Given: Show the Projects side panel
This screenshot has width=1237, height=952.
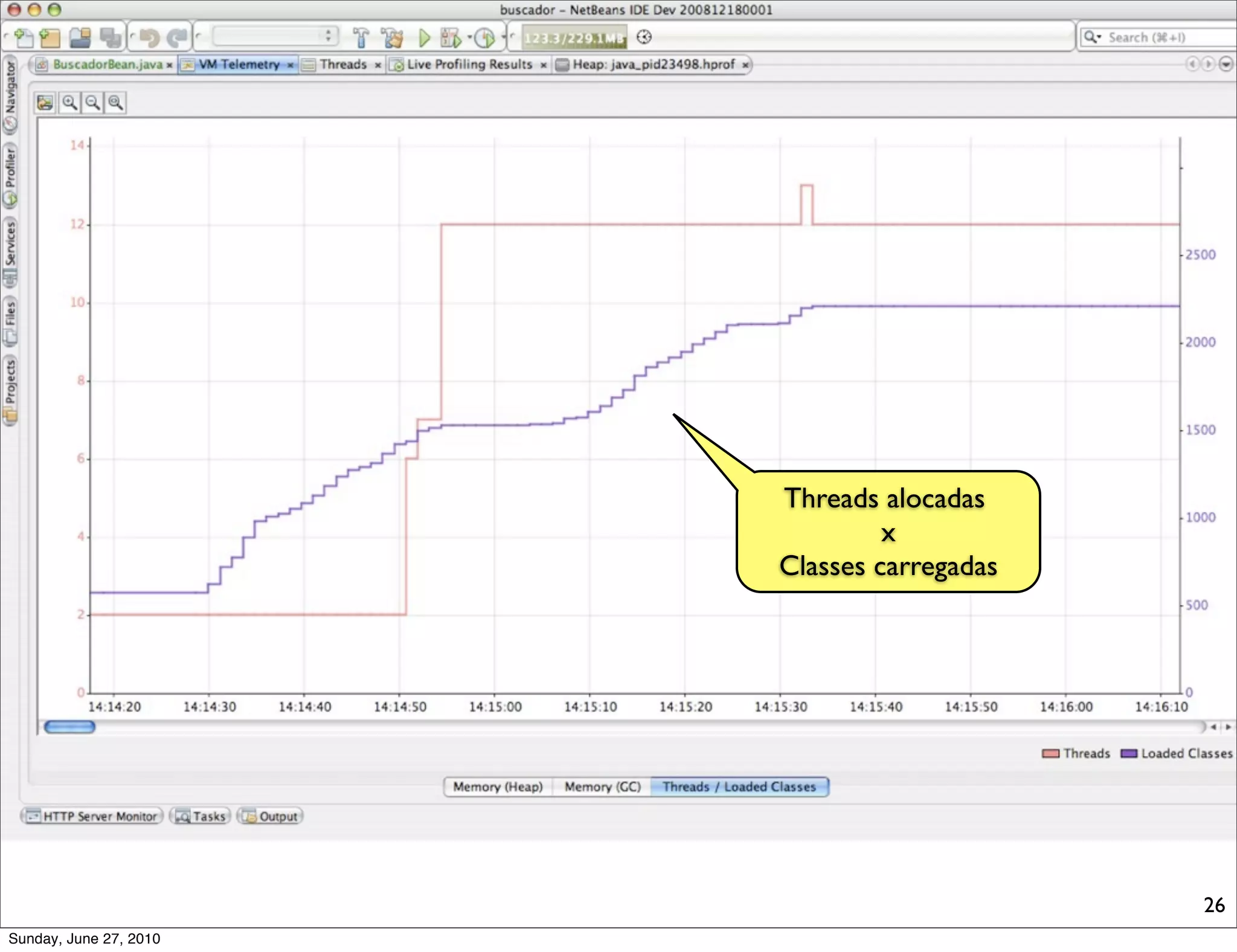Looking at the screenshot, I should [x=10, y=390].
